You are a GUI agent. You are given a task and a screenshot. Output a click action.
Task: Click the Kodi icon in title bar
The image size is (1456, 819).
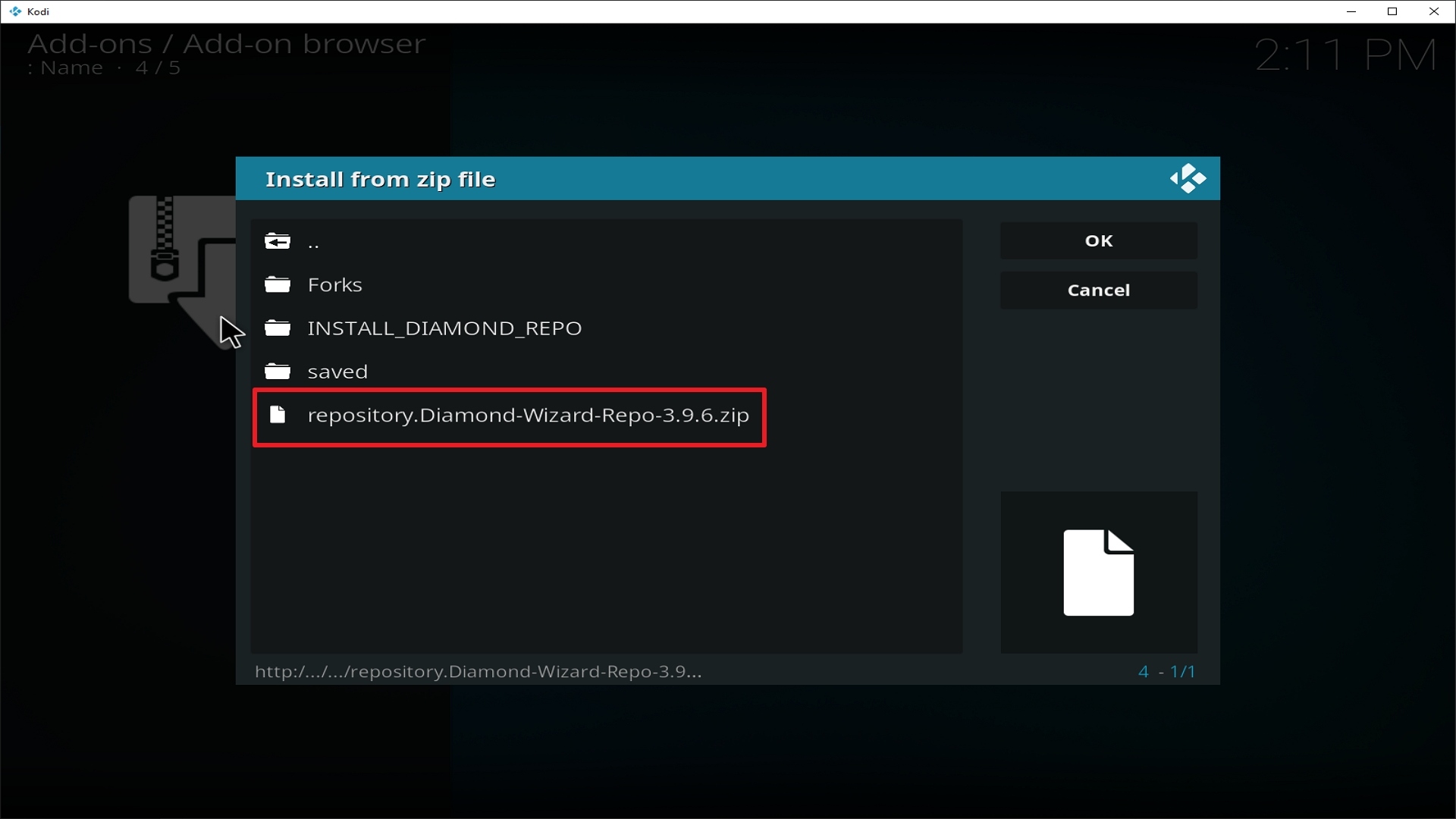coord(15,11)
